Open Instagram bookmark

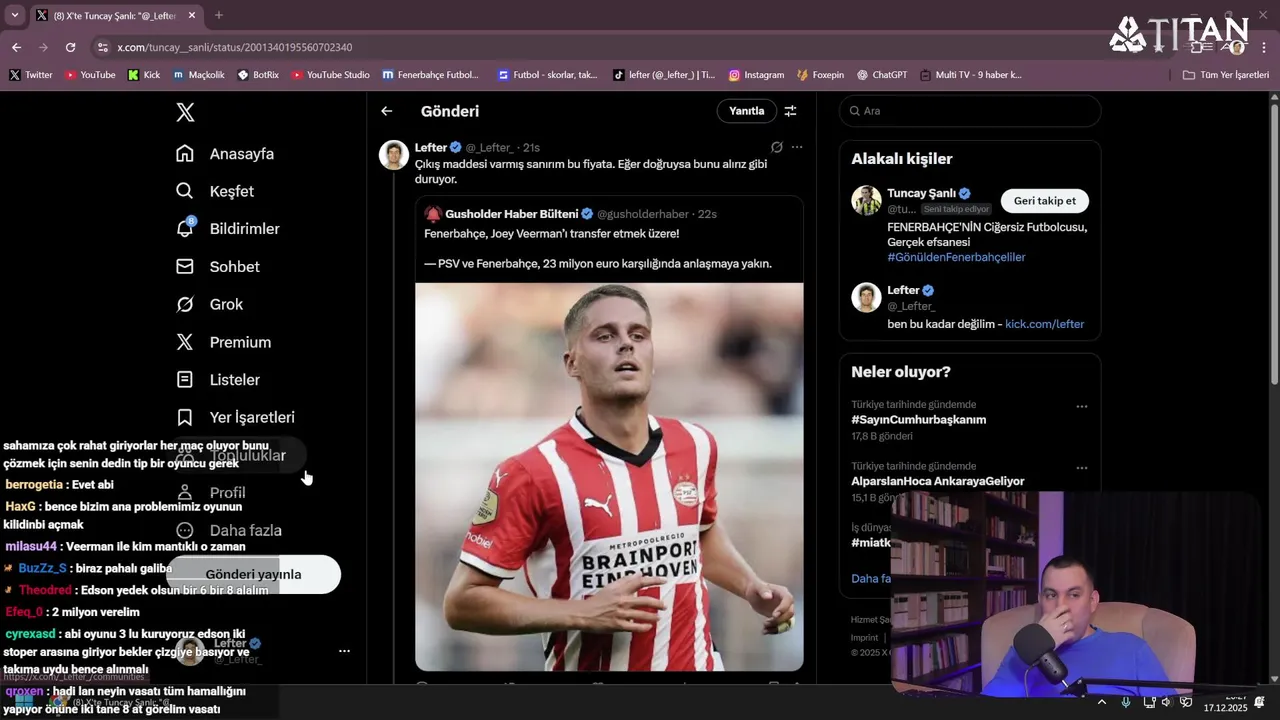click(756, 75)
